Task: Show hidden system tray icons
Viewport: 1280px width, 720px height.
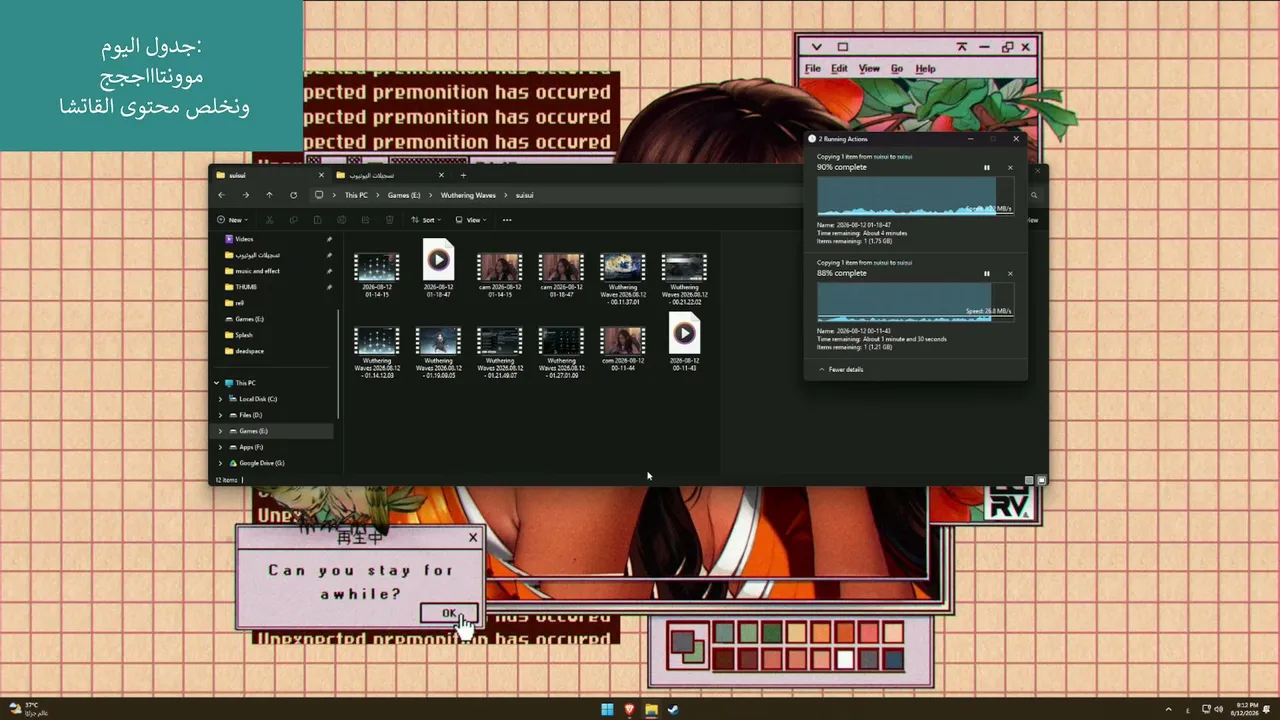Action: click(1168, 710)
